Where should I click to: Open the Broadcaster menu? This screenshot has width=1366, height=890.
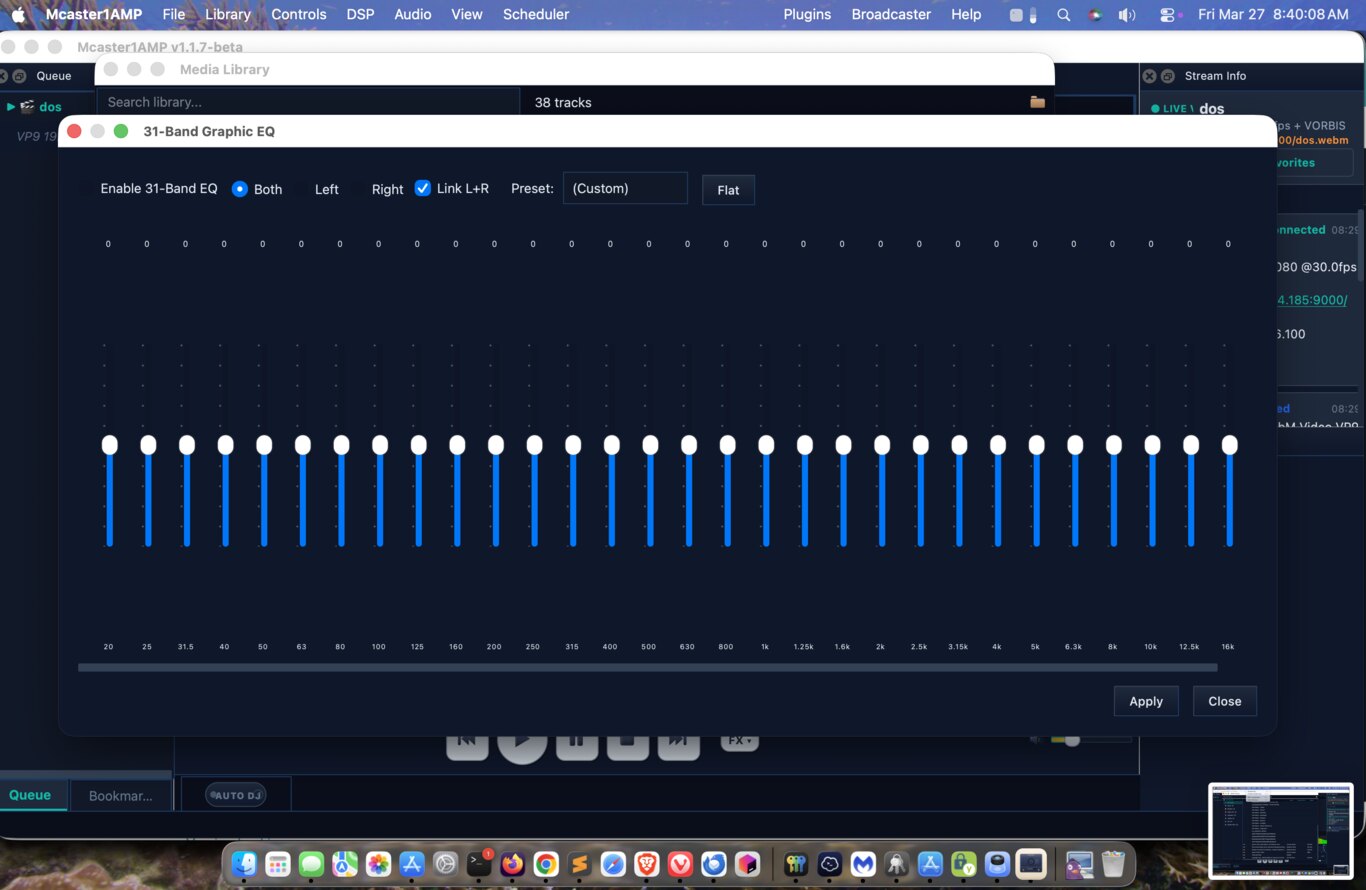(x=891, y=14)
